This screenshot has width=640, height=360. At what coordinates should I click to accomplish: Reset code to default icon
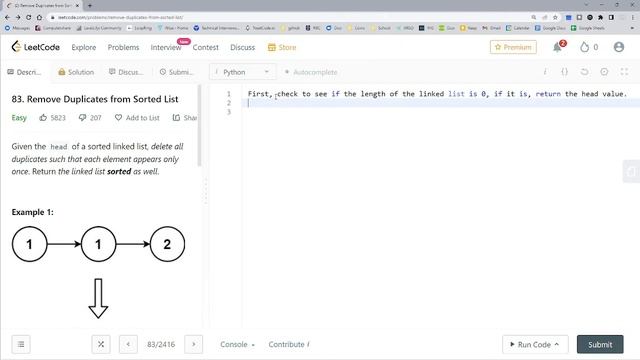pos(584,72)
